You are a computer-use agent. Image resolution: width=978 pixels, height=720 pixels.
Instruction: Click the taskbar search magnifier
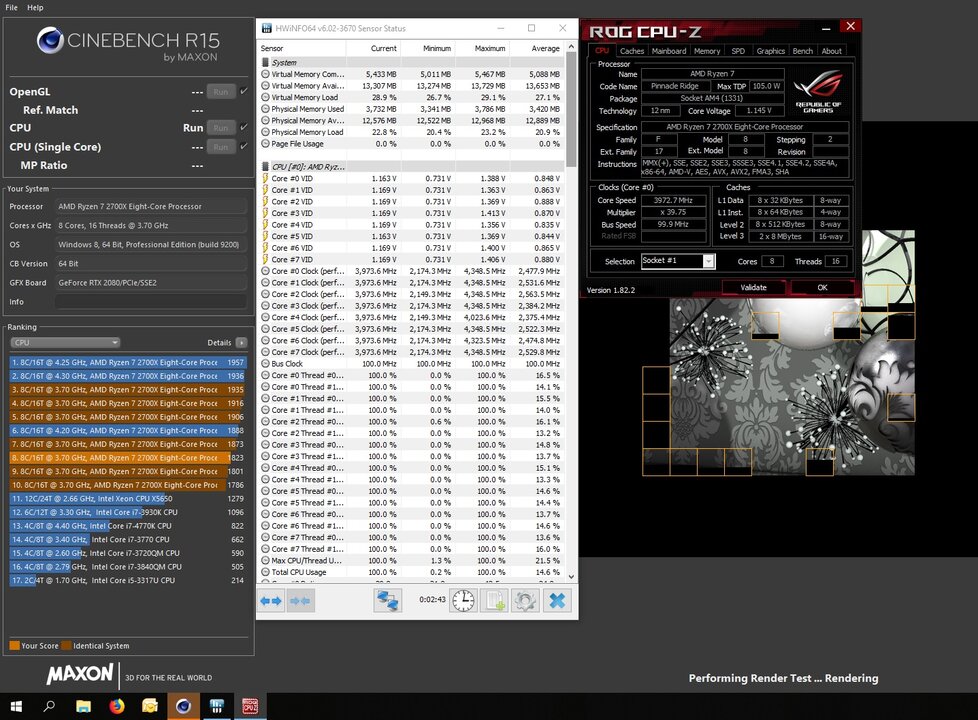(49, 706)
